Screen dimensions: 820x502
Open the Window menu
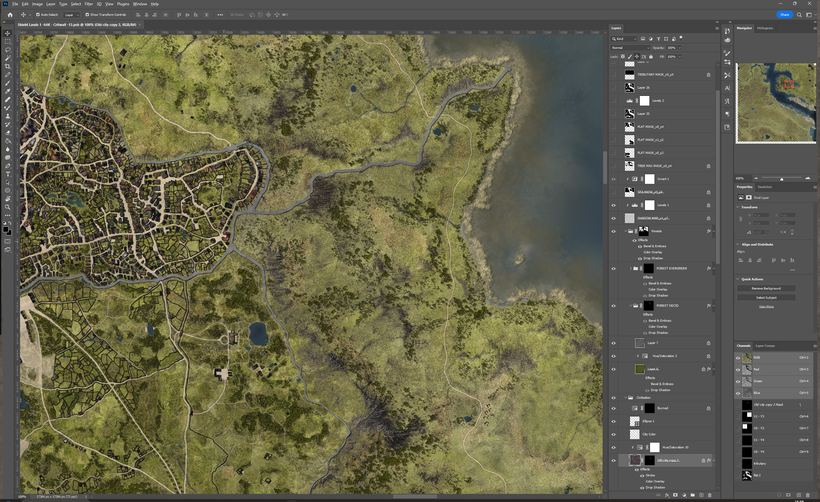point(140,4)
